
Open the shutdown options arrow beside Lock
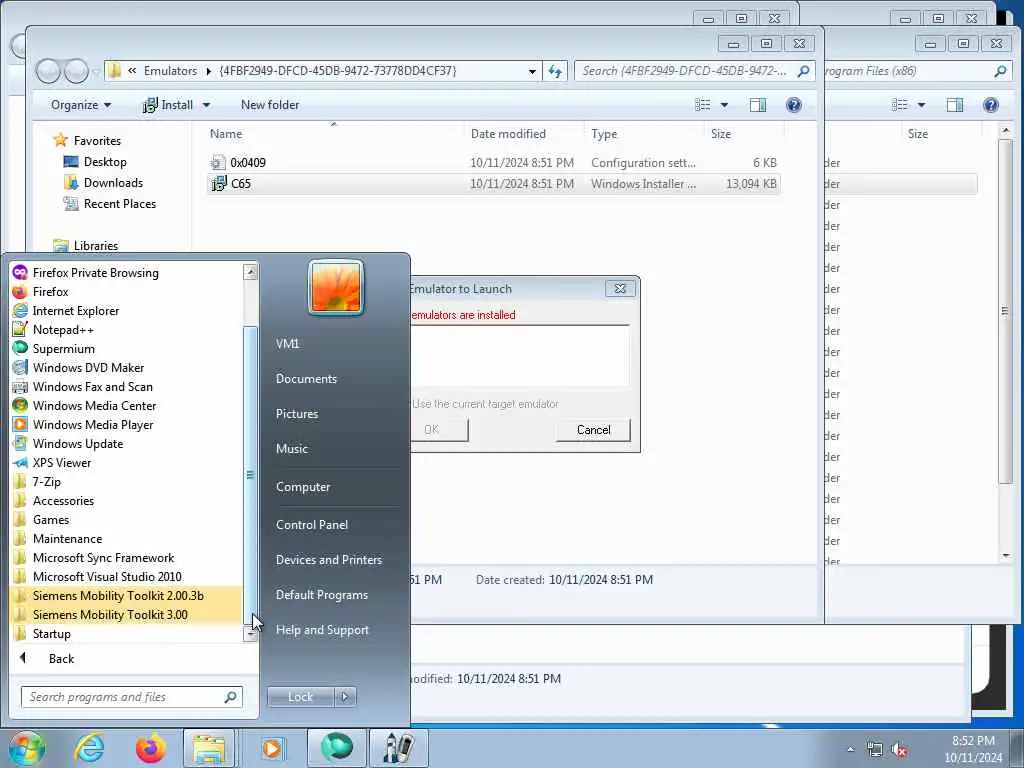pyautogui.click(x=345, y=697)
